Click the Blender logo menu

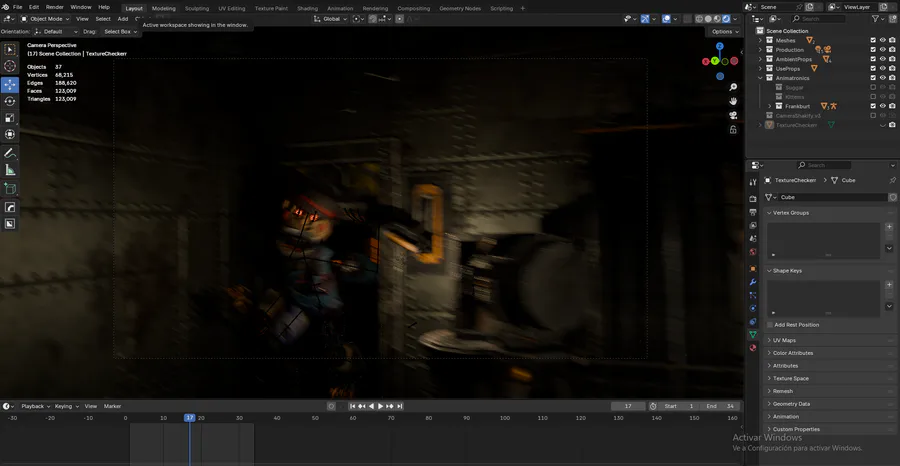coord(6,7)
